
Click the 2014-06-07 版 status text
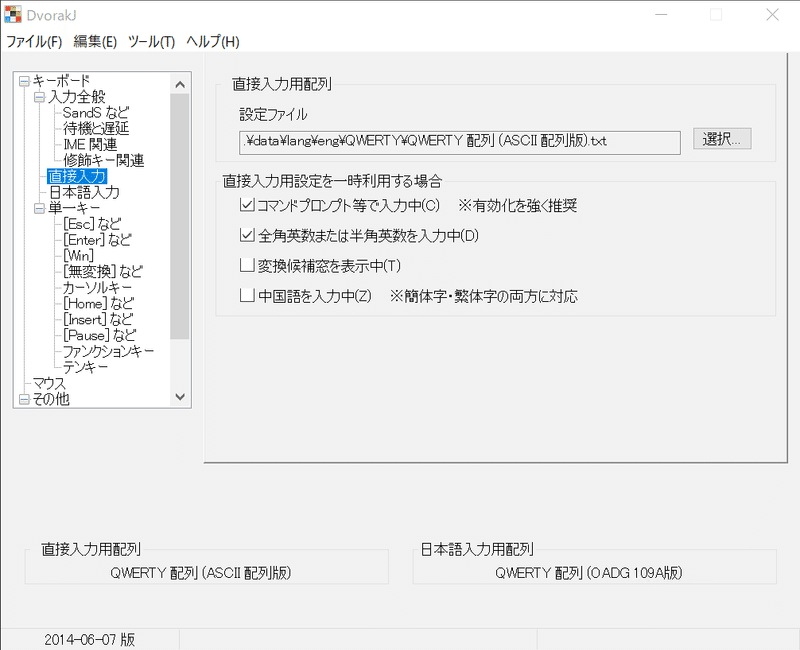(x=90, y=639)
